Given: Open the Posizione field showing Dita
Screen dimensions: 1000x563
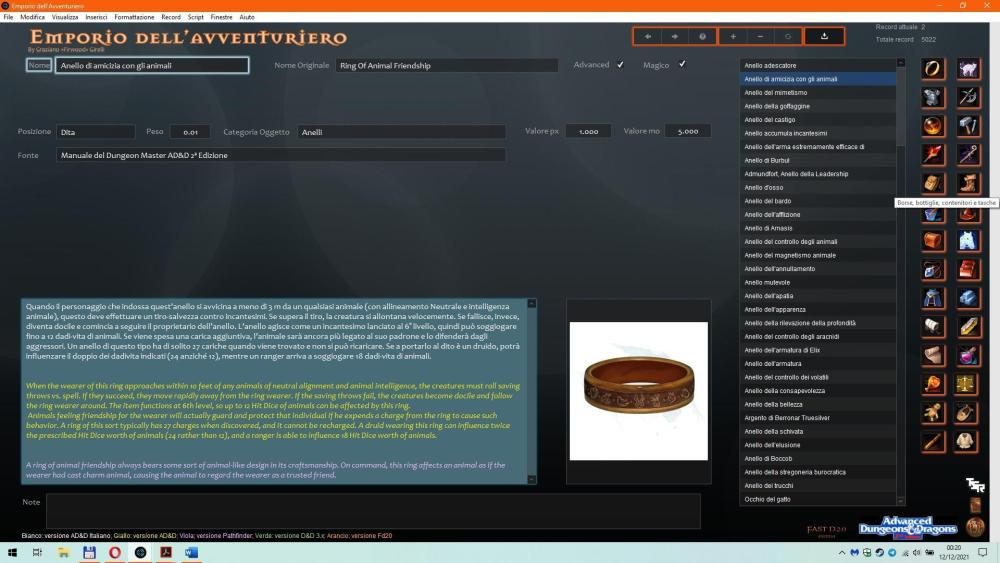Looking at the screenshot, I should click(95, 132).
